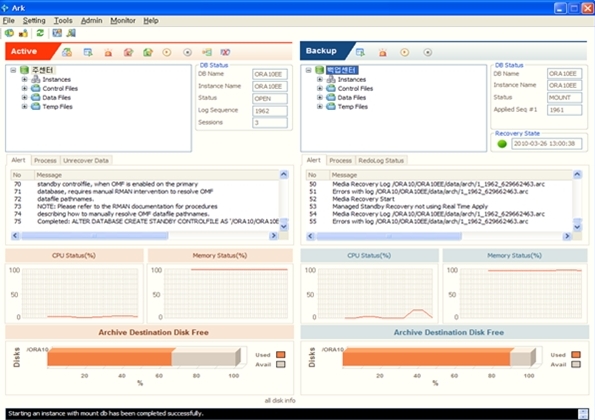Screen dimensions: 595x420
Task: Select Alert tab in Backup panel
Action: click(x=313, y=160)
